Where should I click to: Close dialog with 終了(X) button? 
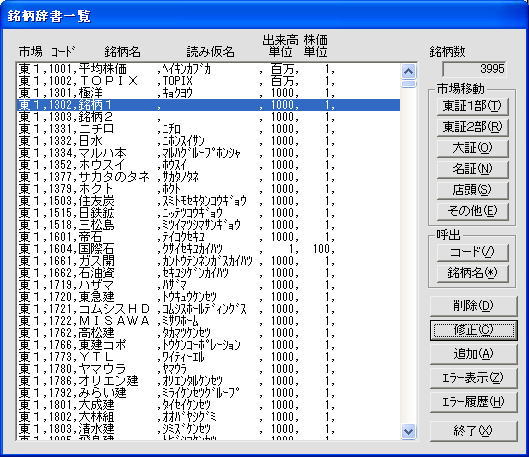(x=473, y=431)
